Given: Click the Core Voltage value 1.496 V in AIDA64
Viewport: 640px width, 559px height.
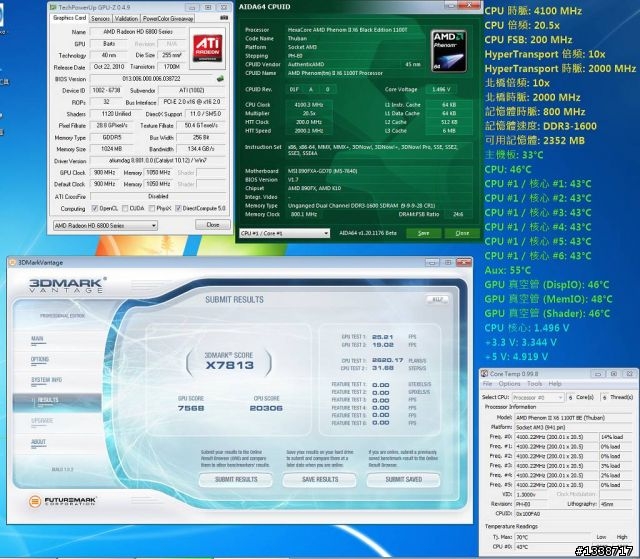Looking at the screenshot, I should pyautogui.click(x=441, y=89).
